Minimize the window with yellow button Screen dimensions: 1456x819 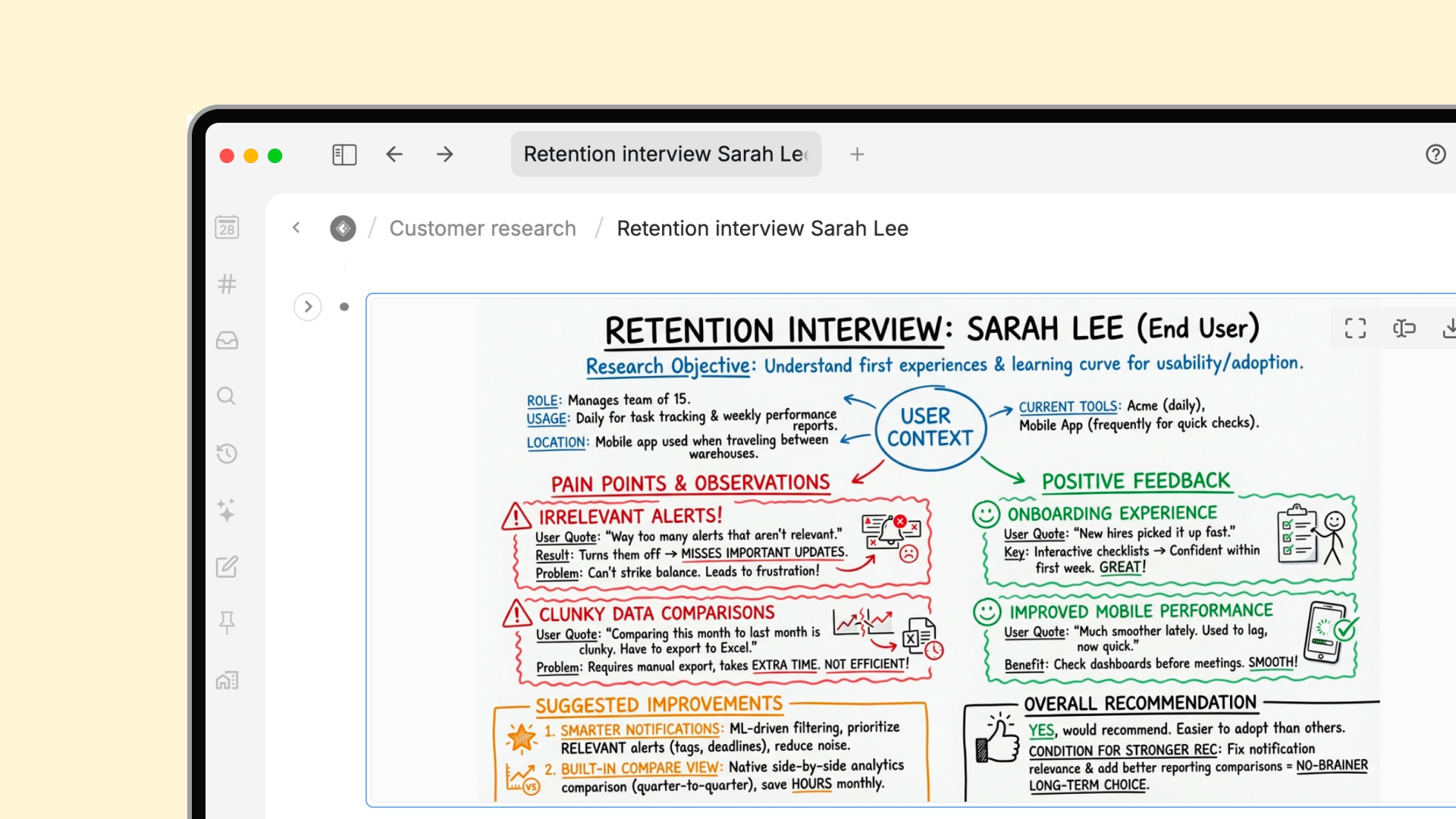(x=251, y=155)
